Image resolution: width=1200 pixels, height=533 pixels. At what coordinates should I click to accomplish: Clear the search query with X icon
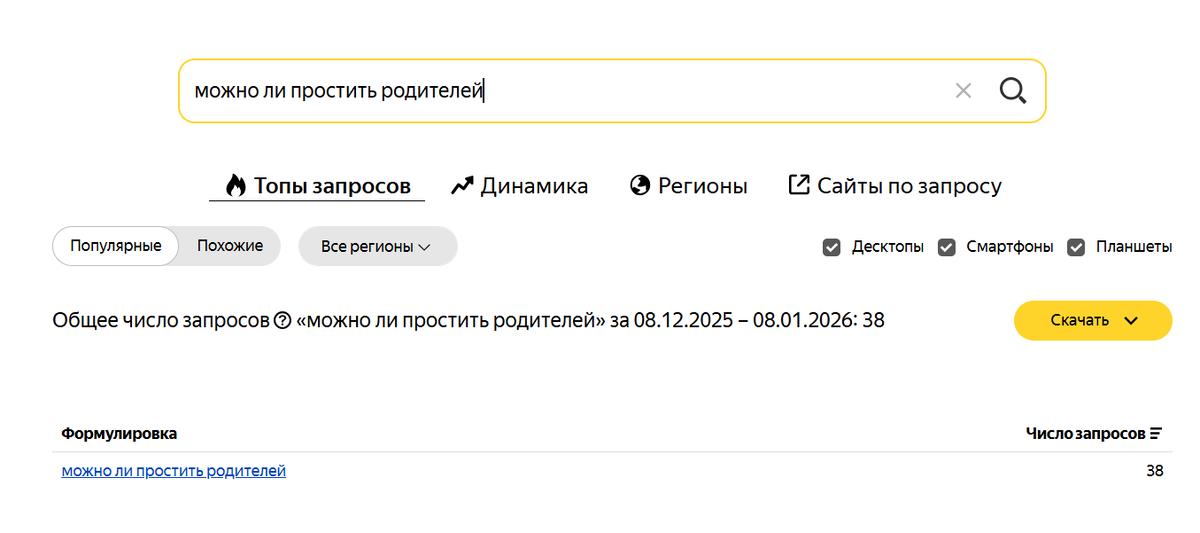[963, 91]
